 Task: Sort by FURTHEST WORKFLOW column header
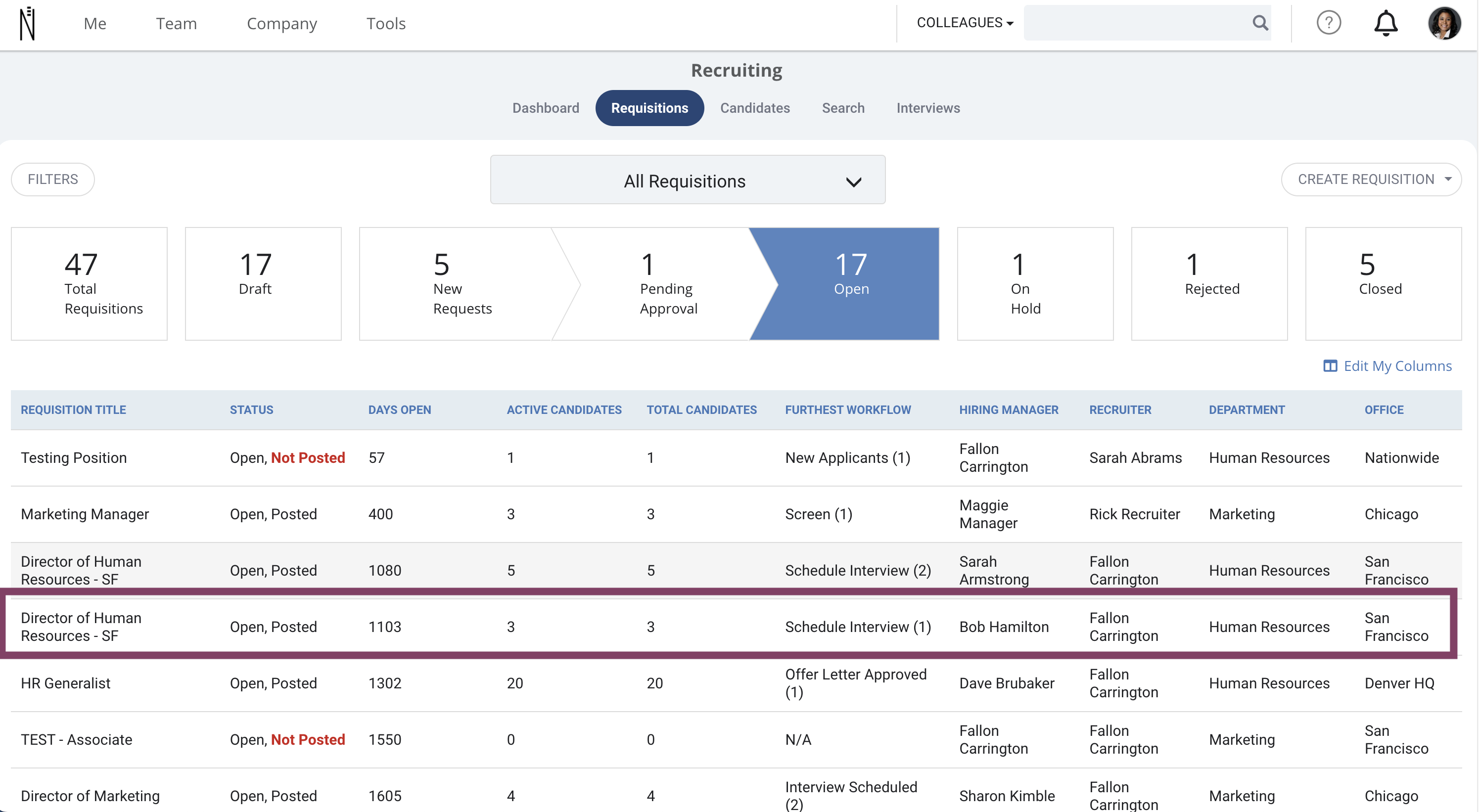pyautogui.click(x=848, y=410)
